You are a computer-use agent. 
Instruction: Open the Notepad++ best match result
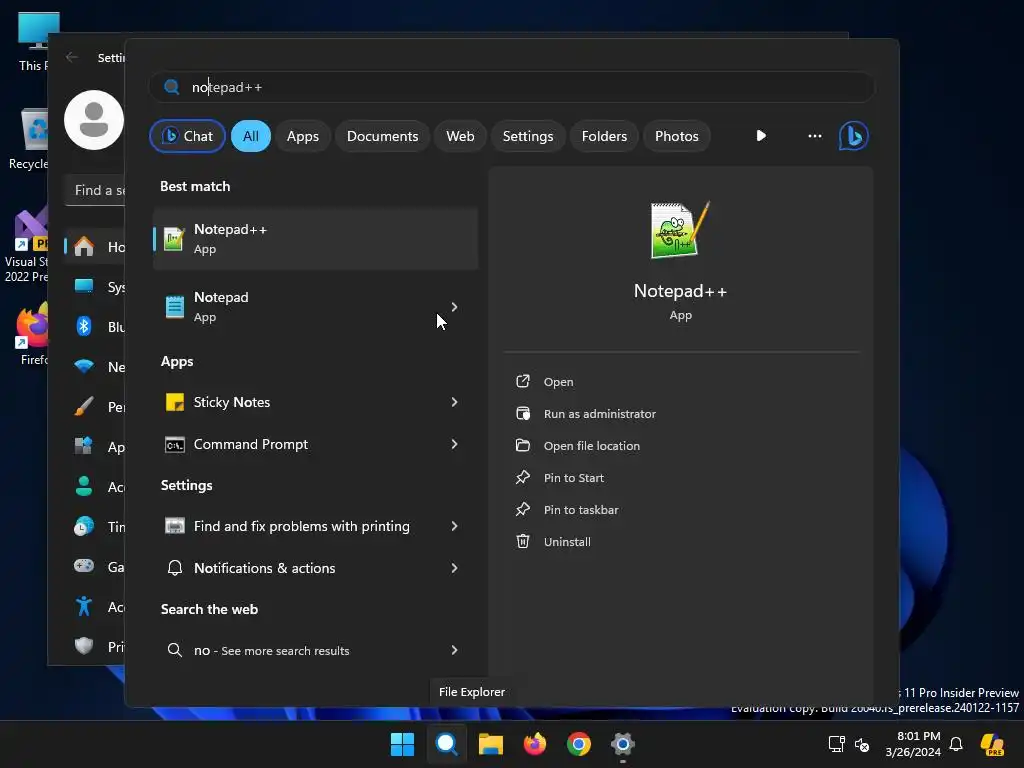point(315,238)
